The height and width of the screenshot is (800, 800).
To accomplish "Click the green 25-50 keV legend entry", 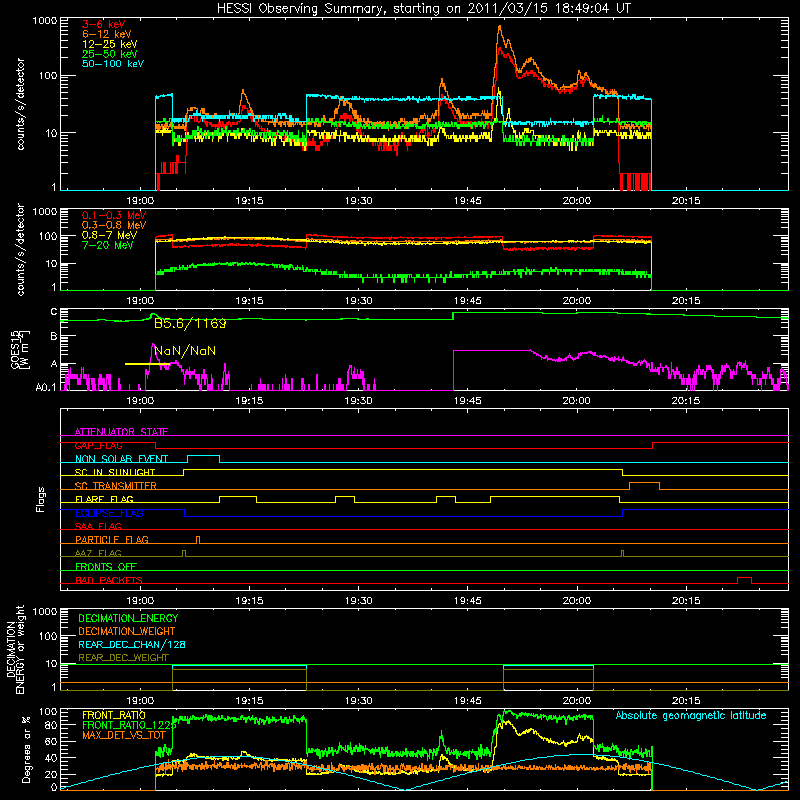I will (110, 54).
